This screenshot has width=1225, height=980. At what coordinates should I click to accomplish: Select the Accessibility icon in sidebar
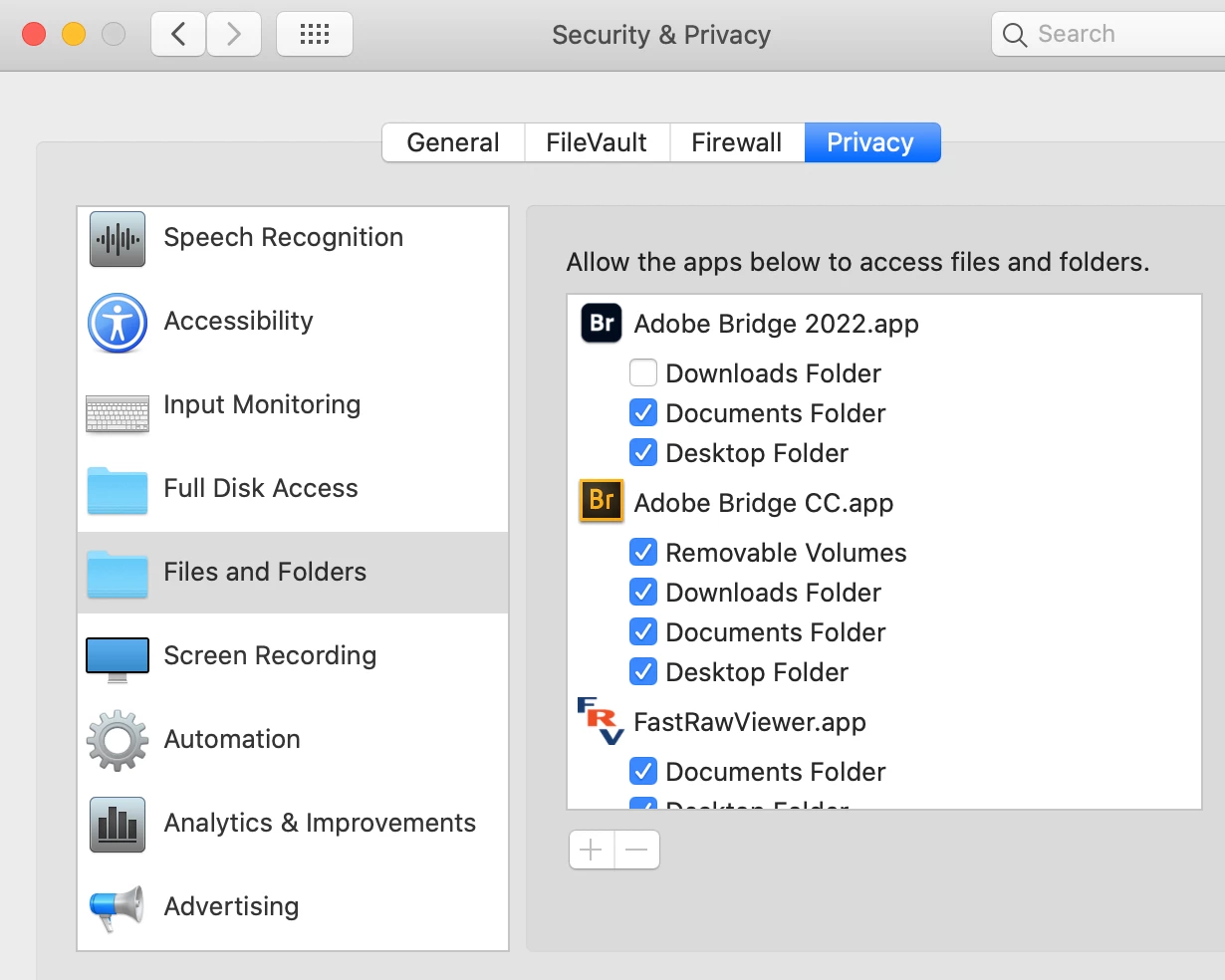pyautogui.click(x=118, y=323)
